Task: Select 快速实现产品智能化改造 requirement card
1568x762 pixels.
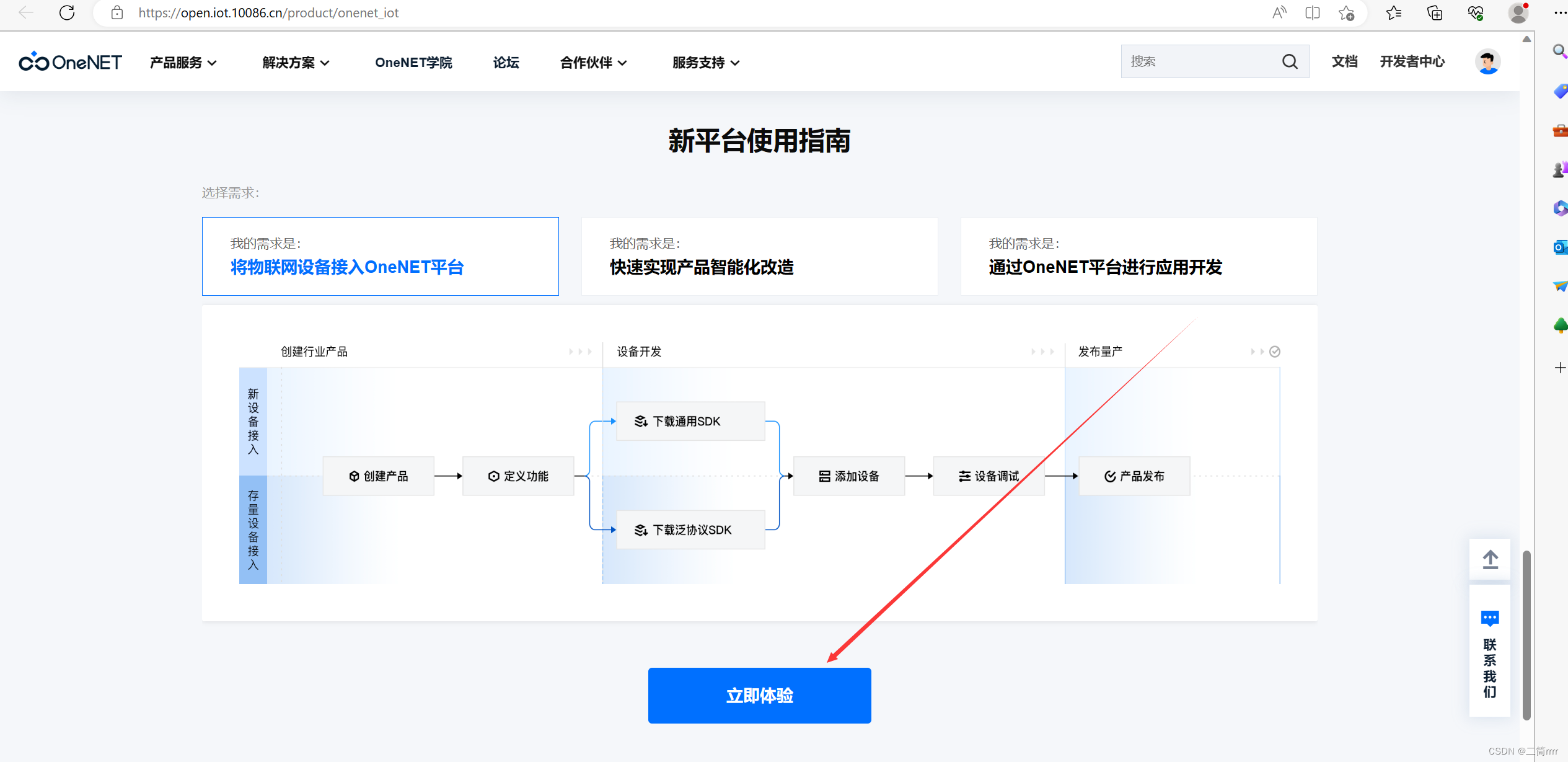Action: [x=759, y=256]
